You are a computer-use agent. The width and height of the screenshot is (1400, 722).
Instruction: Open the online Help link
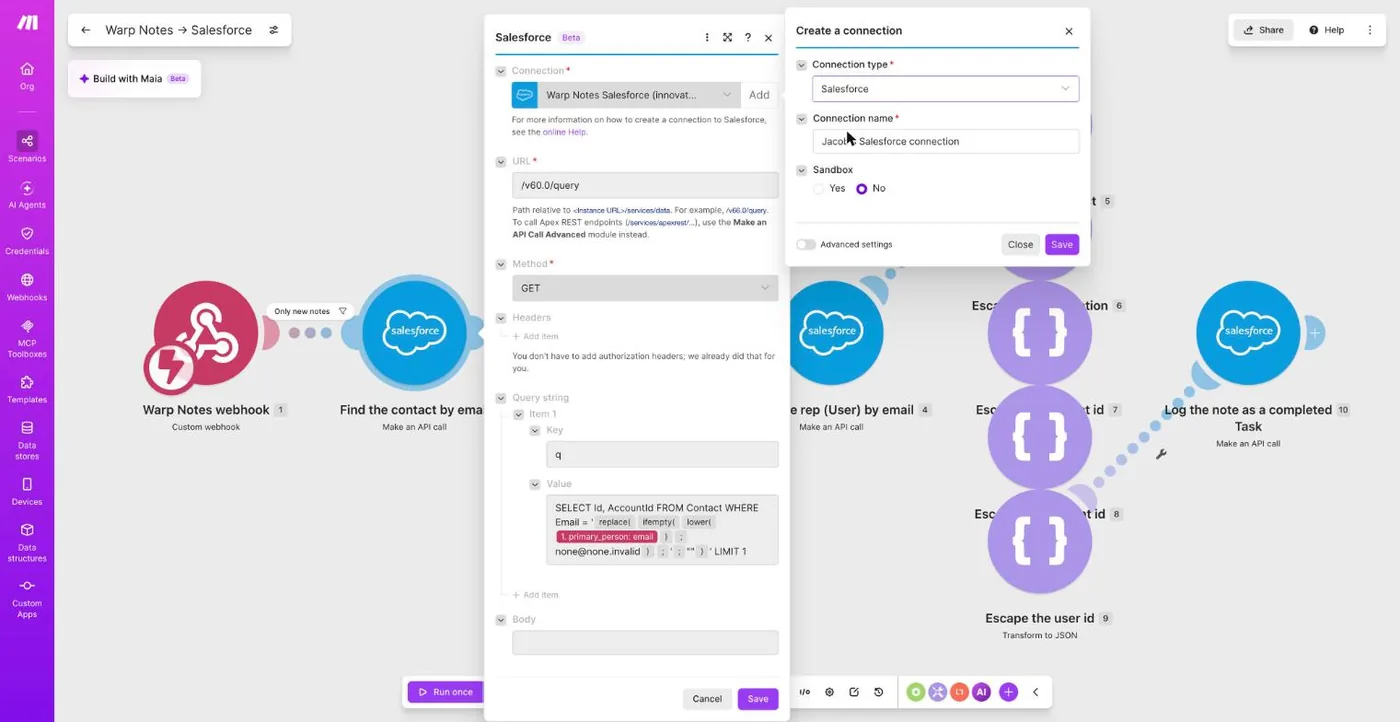(x=564, y=132)
